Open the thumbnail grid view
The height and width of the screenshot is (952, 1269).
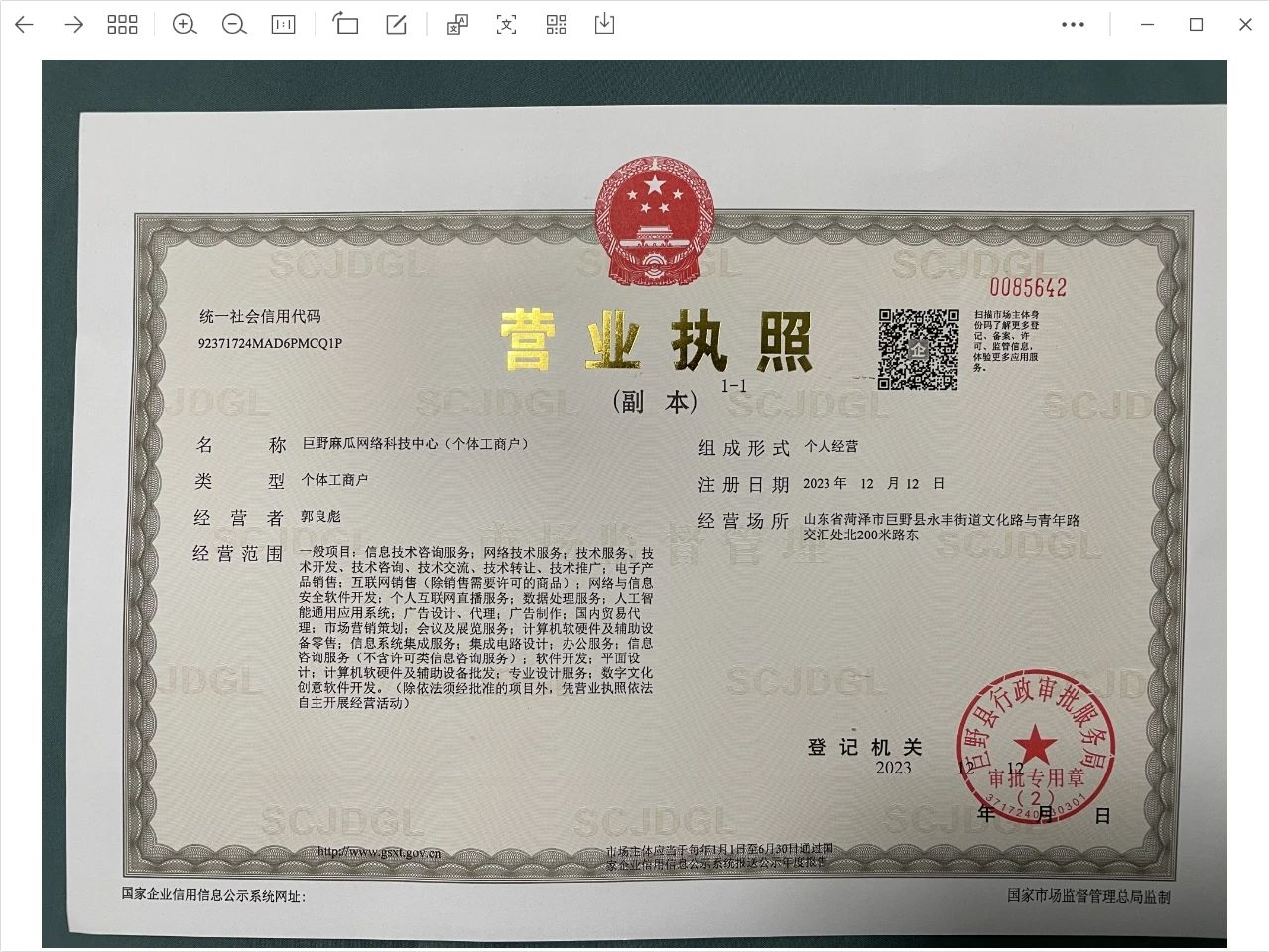122,25
